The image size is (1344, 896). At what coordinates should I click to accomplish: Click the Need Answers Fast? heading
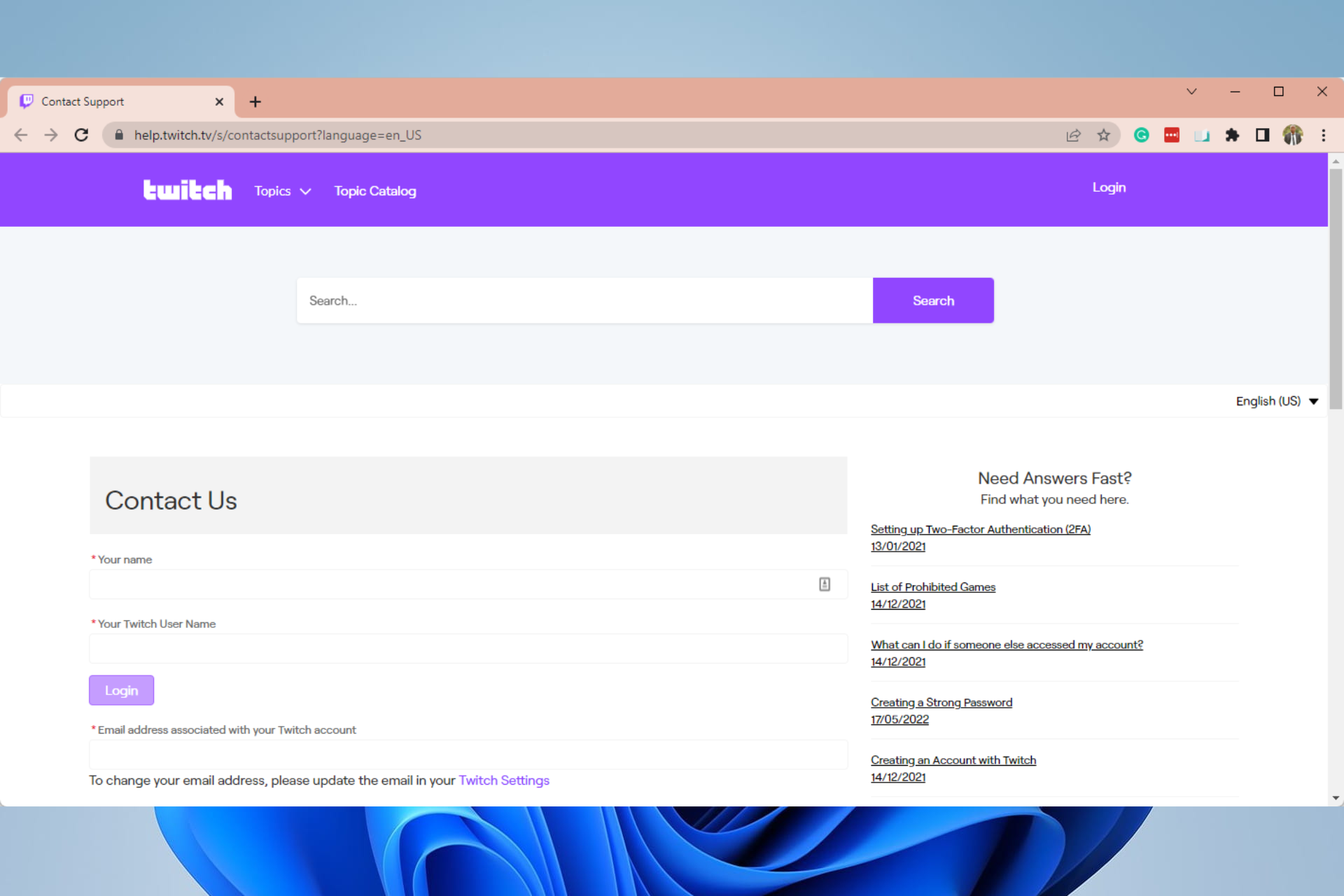pyautogui.click(x=1054, y=478)
